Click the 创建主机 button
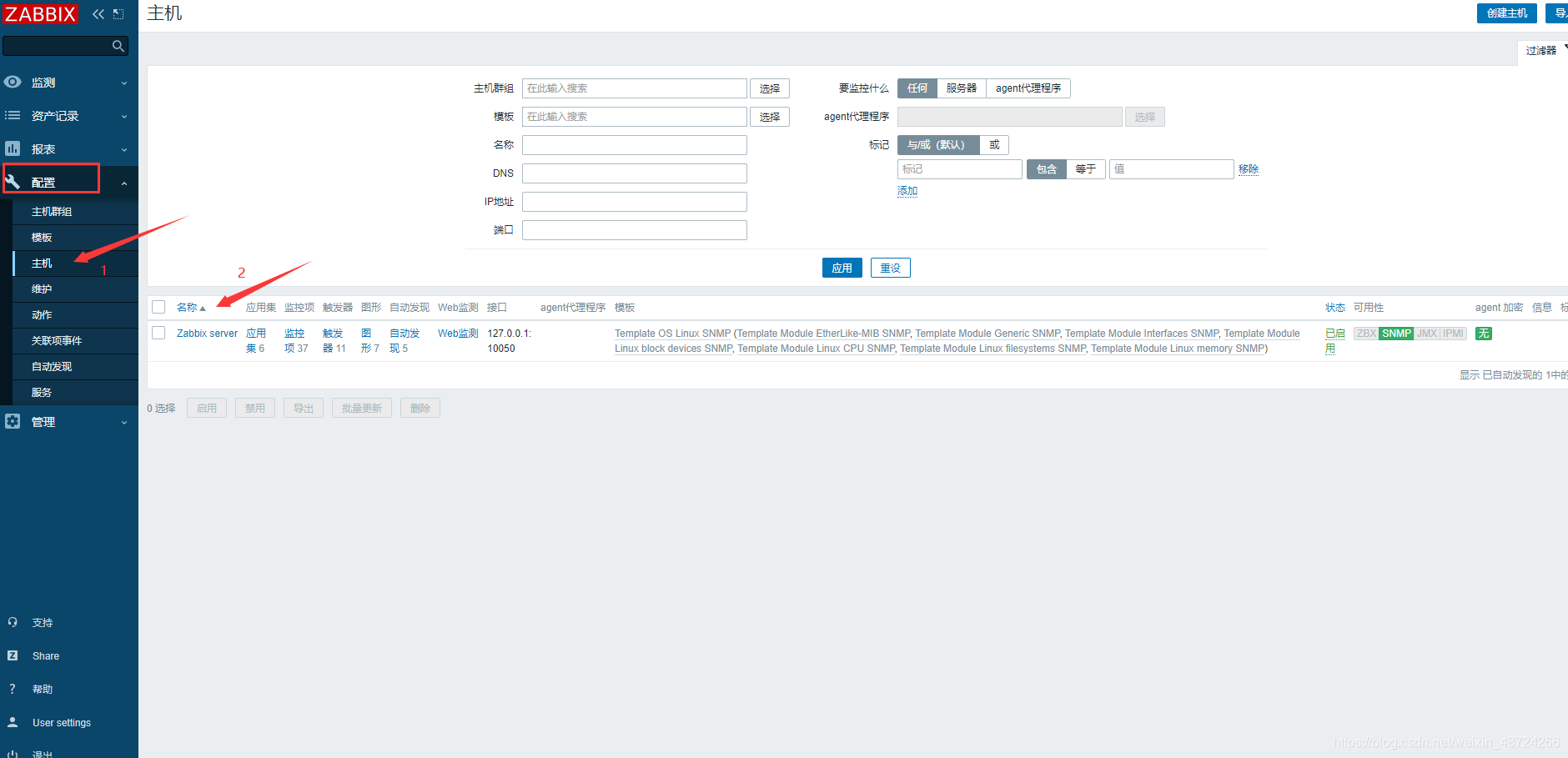Image resolution: width=1568 pixels, height=758 pixels. pyautogui.click(x=1506, y=13)
